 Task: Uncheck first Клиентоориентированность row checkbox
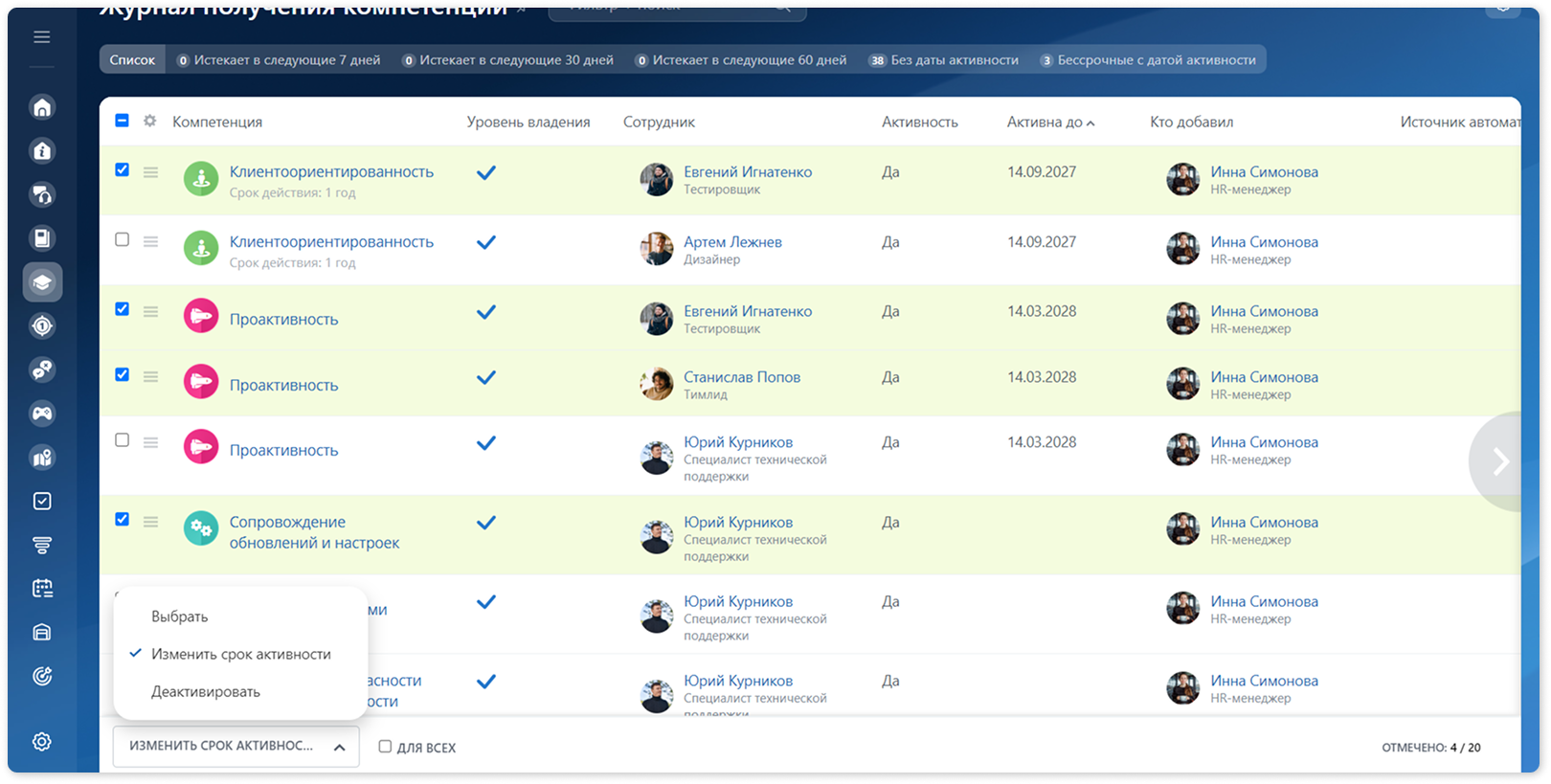pyautogui.click(x=122, y=169)
